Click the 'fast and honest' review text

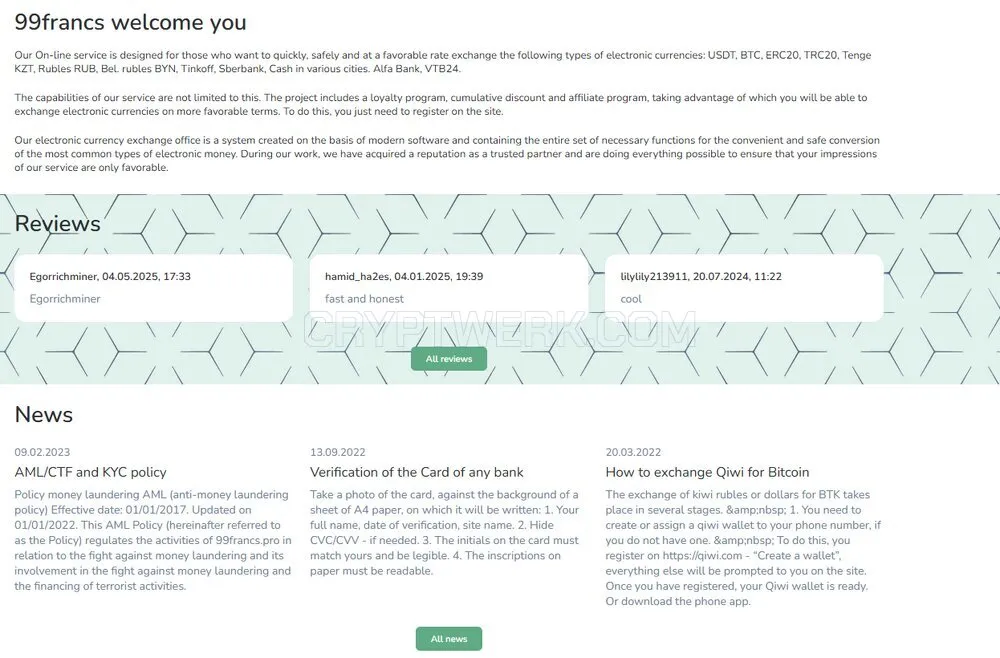point(364,299)
